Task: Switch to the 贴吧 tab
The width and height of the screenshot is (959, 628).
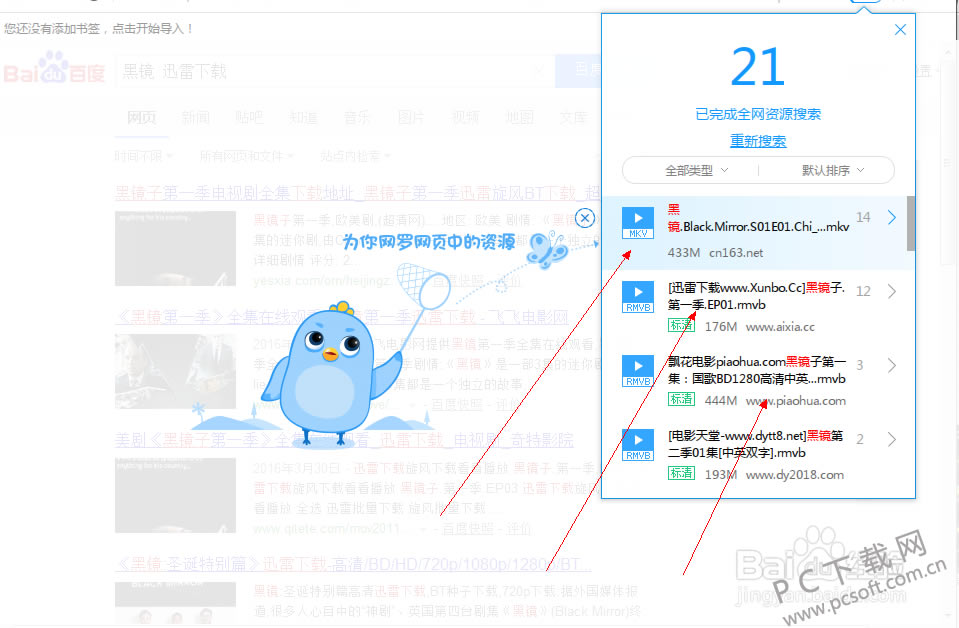Action: [x=249, y=117]
